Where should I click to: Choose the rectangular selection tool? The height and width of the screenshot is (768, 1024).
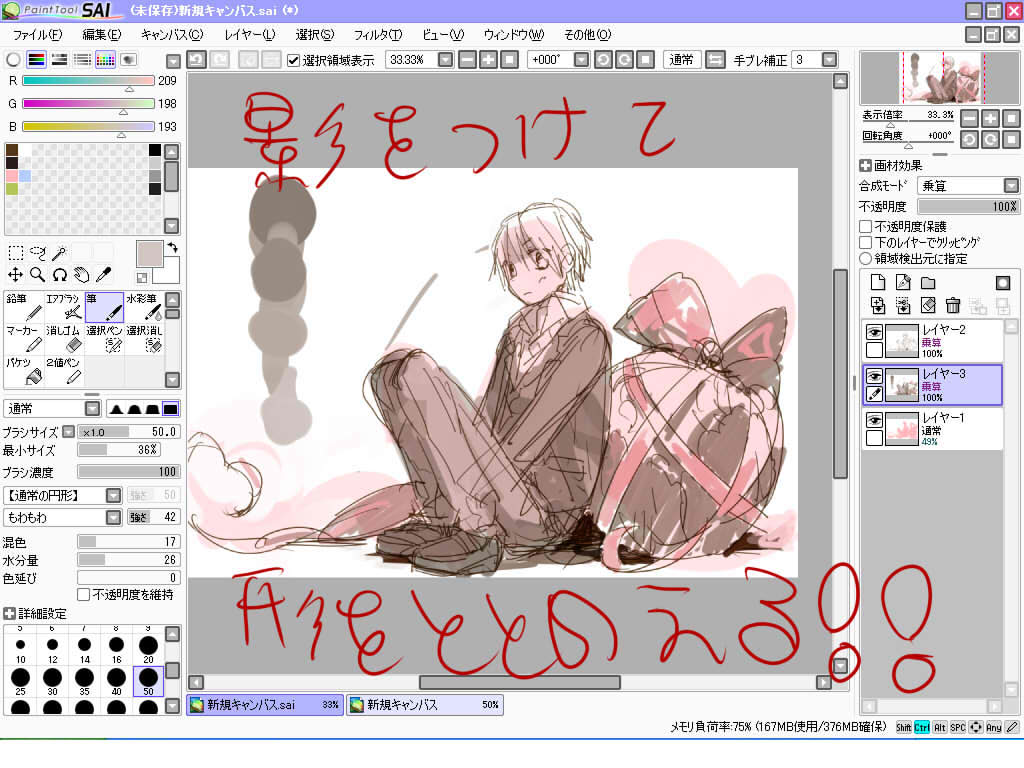[x=16, y=253]
